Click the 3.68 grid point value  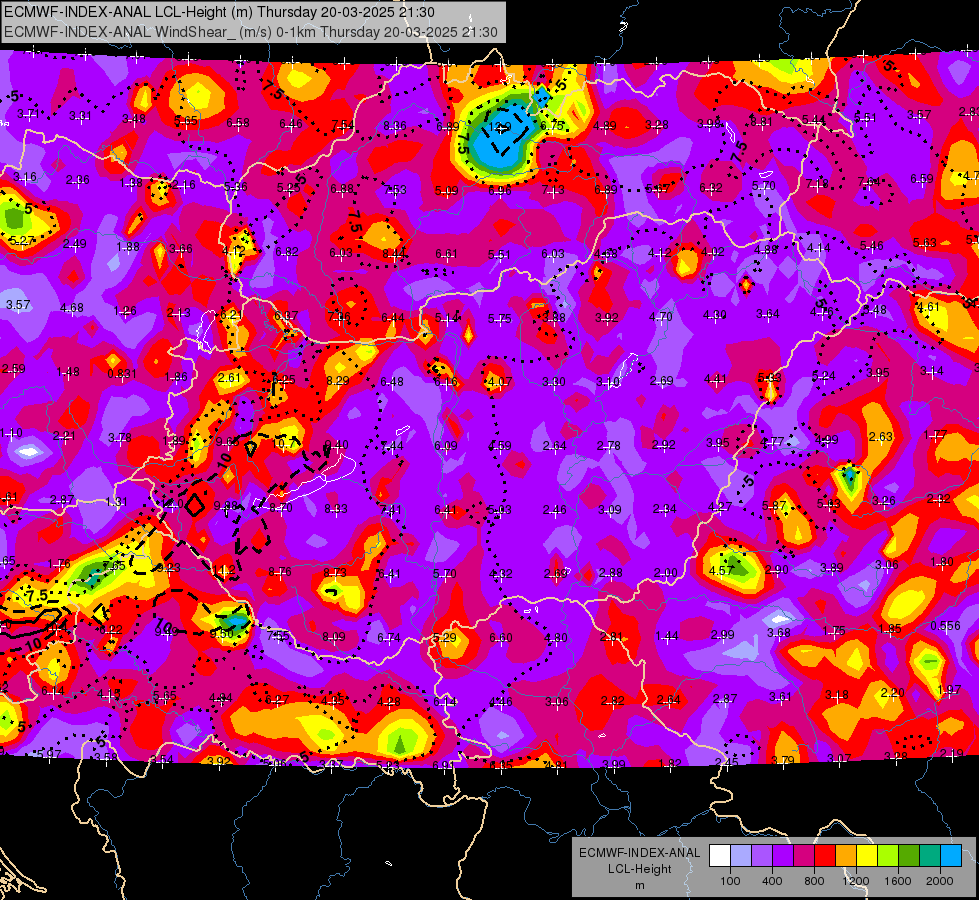[x=779, y=633]
